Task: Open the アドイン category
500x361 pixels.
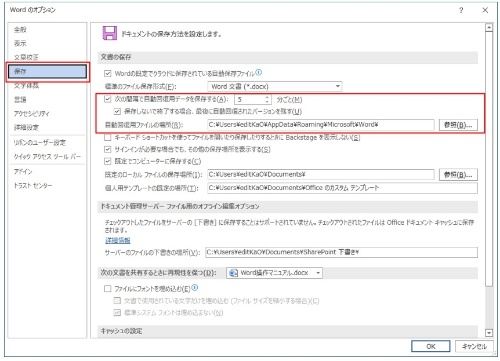Action: click(23, 171)
